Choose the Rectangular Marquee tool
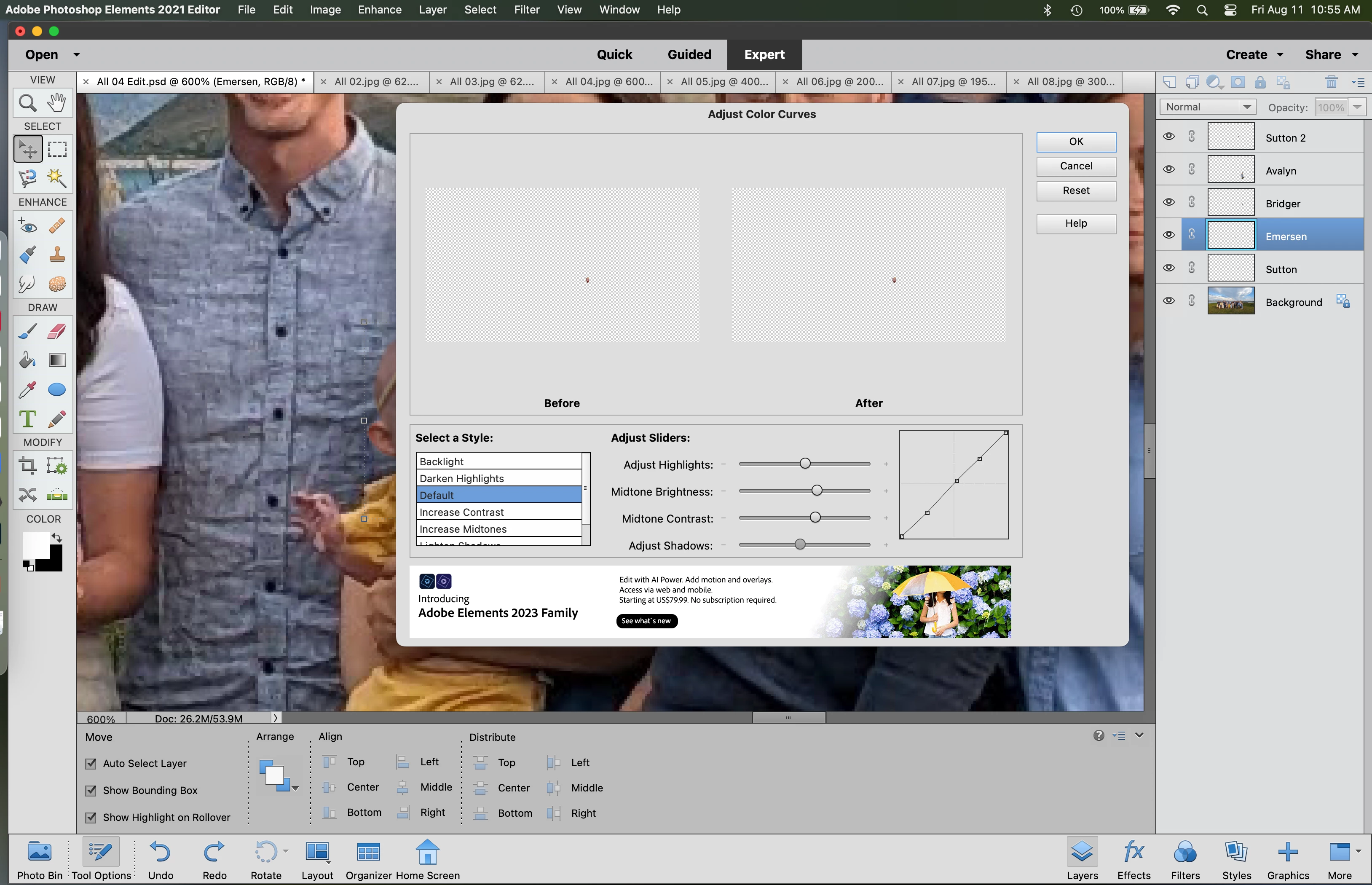Image resolution: width=1372 pixels, height=885 pixels. (56, 150)
